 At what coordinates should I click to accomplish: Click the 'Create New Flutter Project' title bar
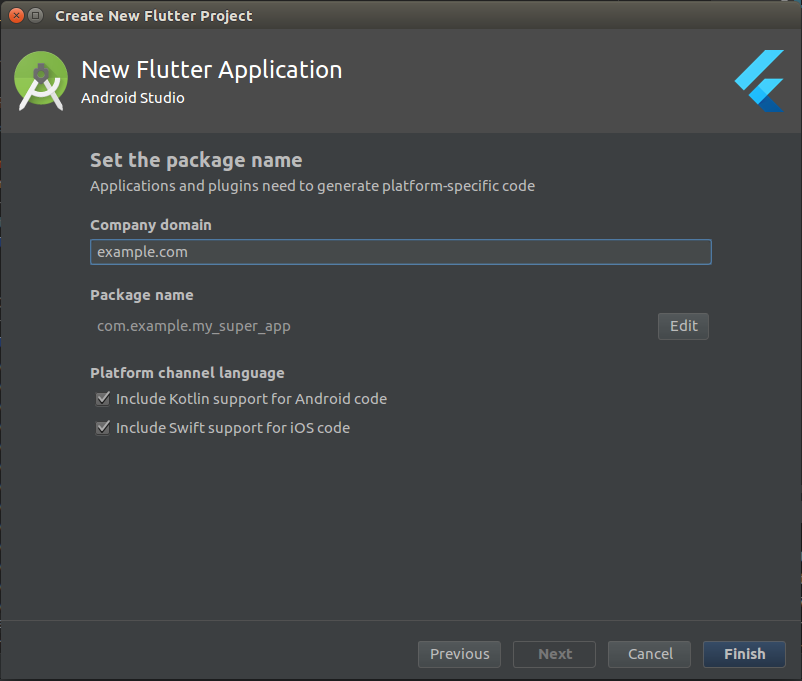click(154, 16)
